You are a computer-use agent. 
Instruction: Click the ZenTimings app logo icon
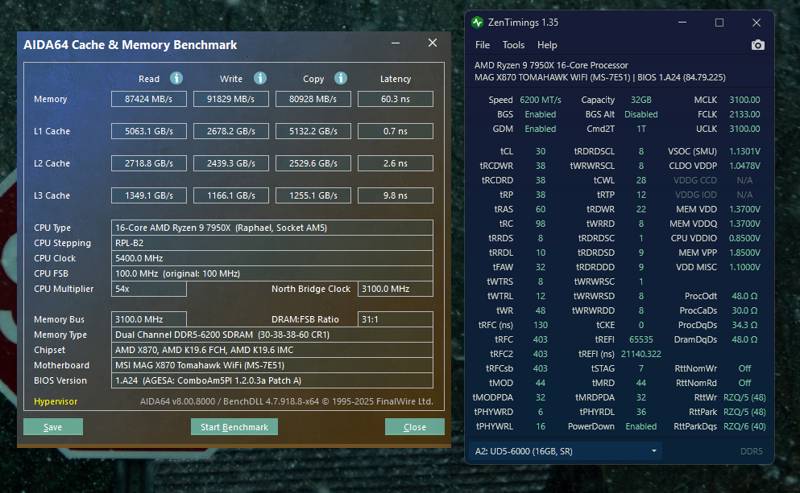tap(478, 22)
